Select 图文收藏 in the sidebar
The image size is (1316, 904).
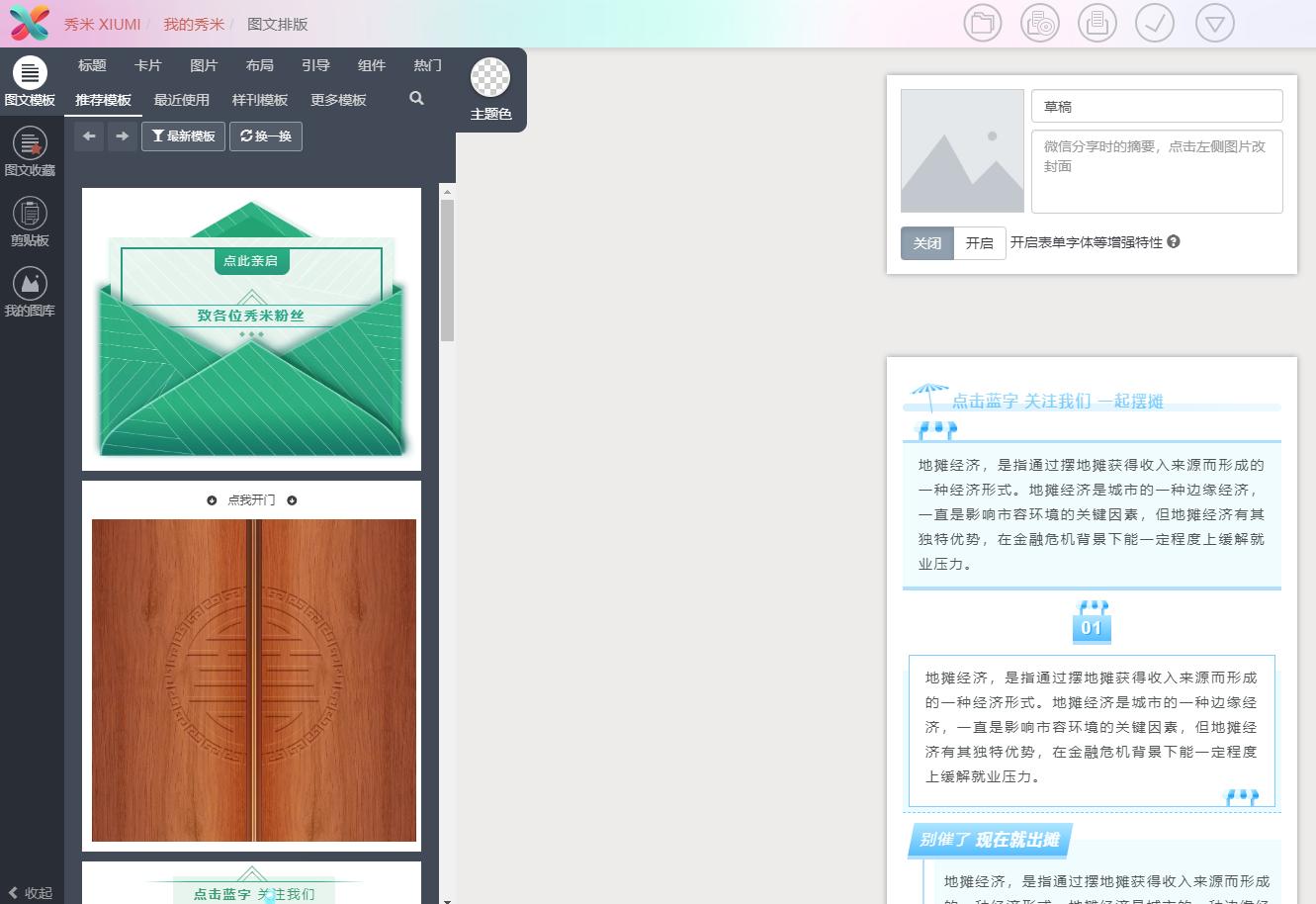pos(30,155)
